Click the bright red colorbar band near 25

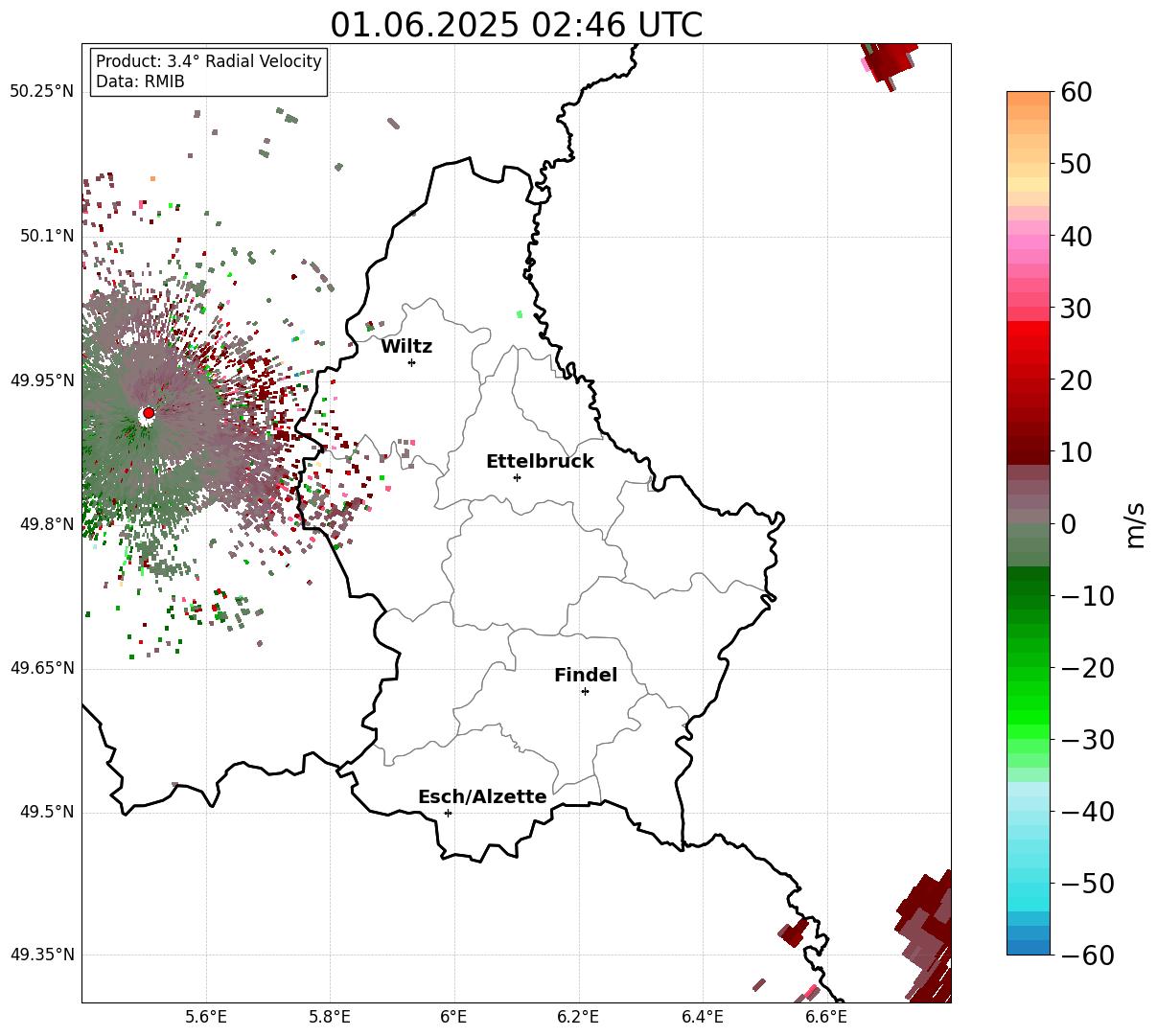point(1029,343)
